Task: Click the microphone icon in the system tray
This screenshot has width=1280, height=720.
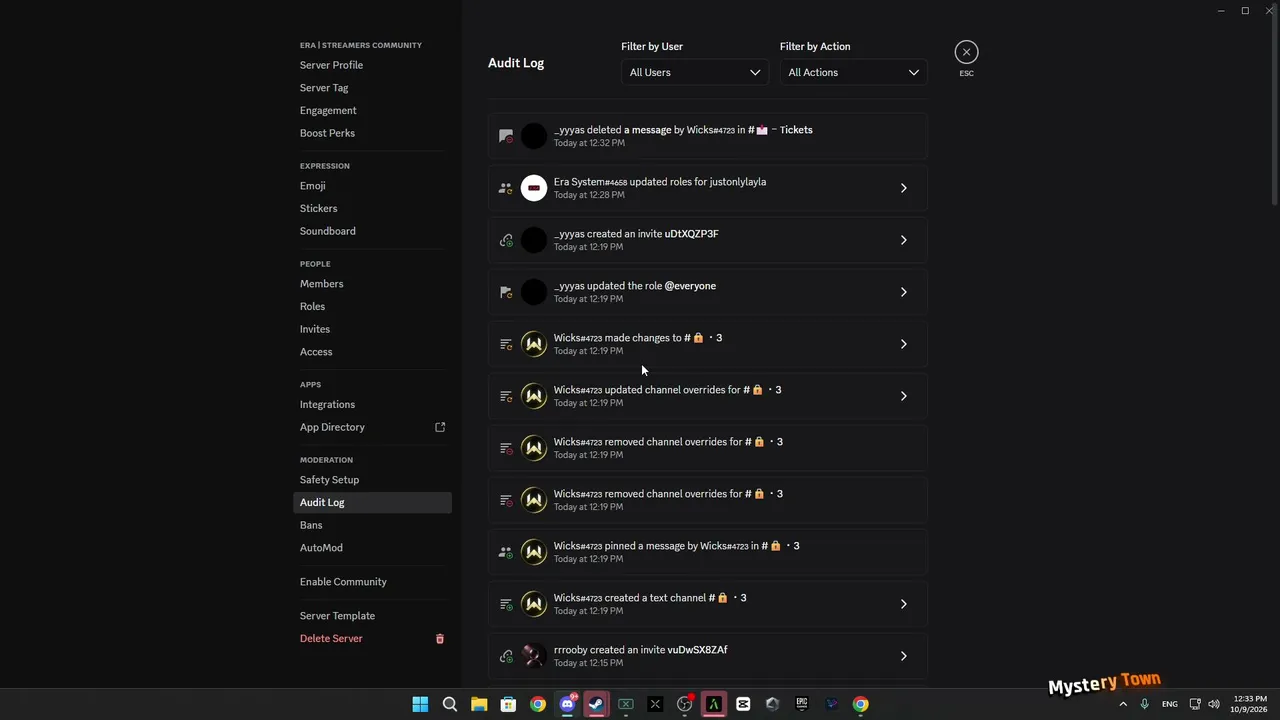Action: tap(1144, 704)
